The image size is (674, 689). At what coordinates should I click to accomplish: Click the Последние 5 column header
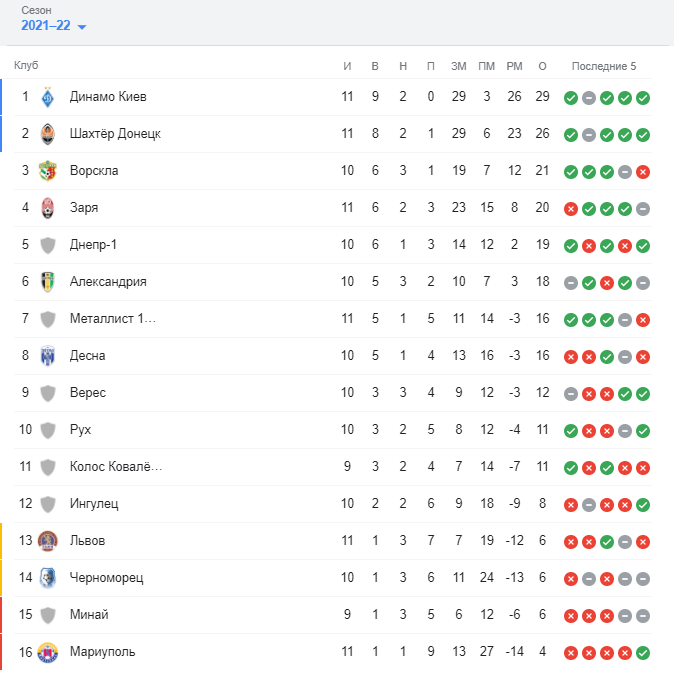603,66
